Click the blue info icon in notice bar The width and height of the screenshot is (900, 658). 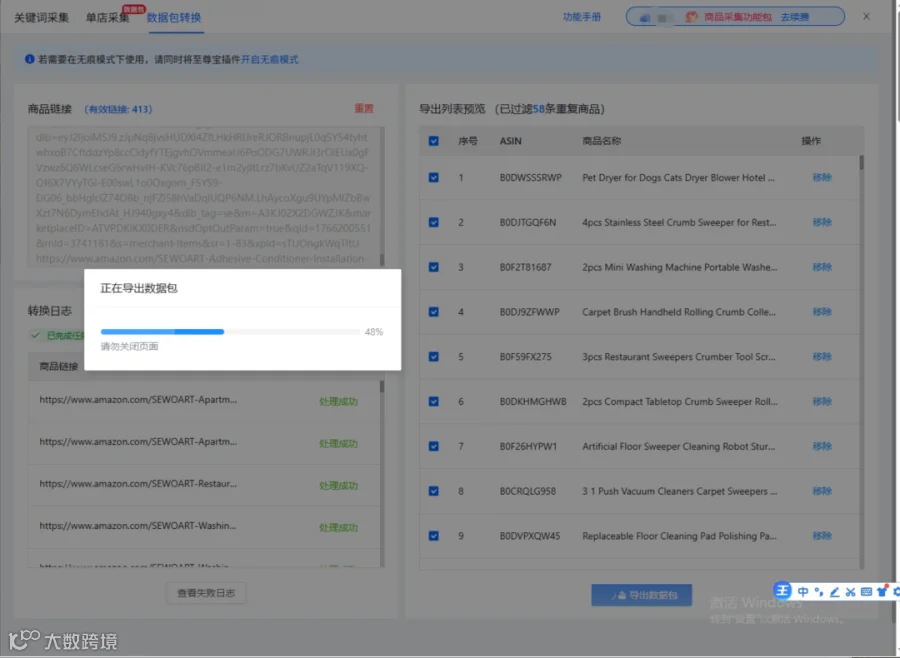coord(30,59)
